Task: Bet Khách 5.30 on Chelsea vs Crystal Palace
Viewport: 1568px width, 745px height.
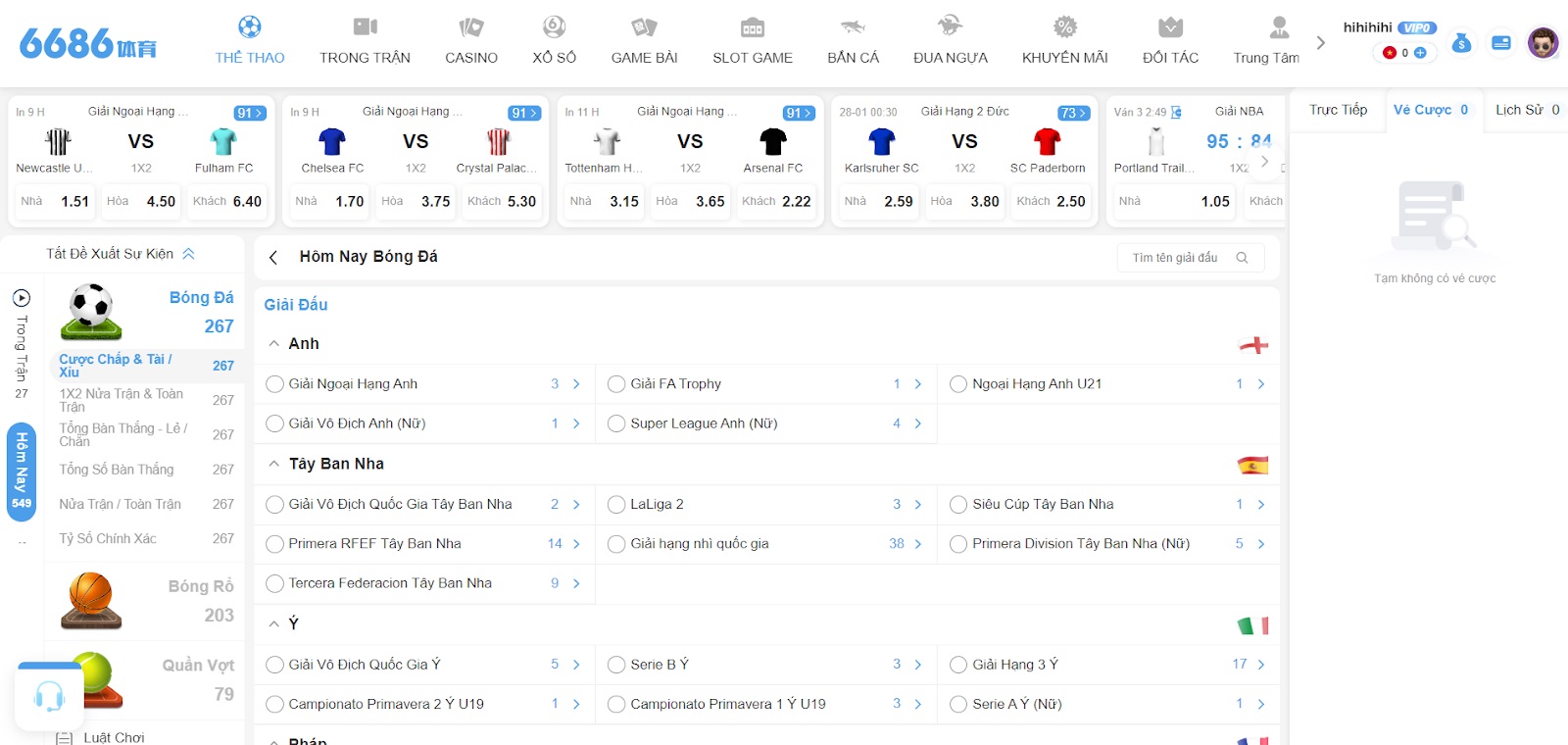Action: coord(501,202)
